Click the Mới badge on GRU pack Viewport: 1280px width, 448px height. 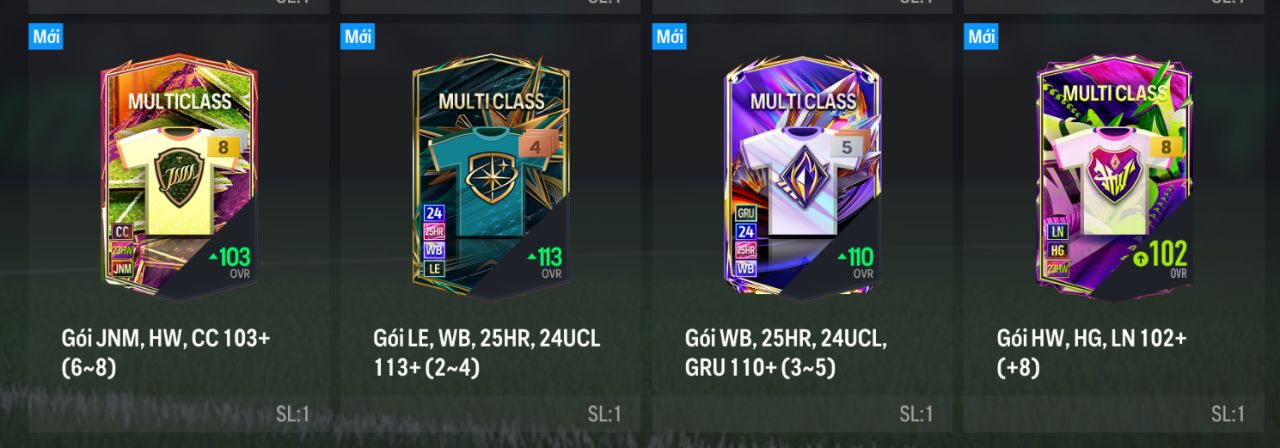(670, 37)
